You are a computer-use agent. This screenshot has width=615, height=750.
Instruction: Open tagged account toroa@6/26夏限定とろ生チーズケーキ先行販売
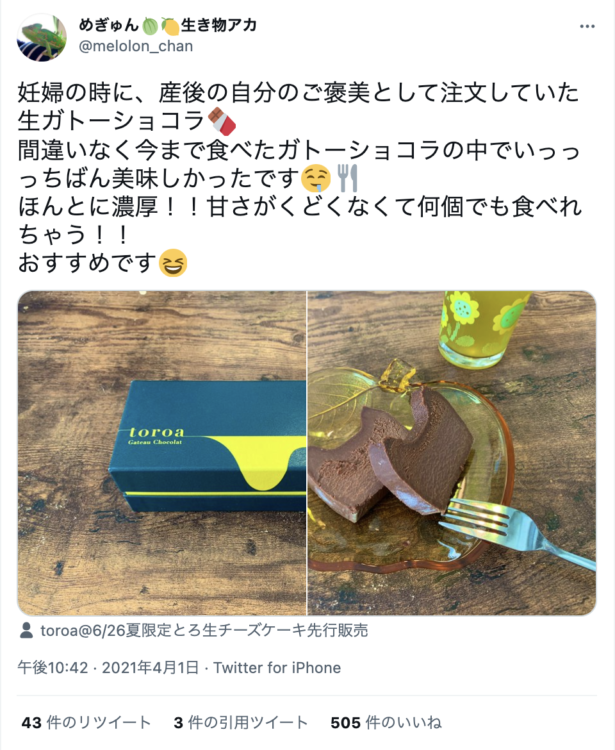click(x=204, y=630)
